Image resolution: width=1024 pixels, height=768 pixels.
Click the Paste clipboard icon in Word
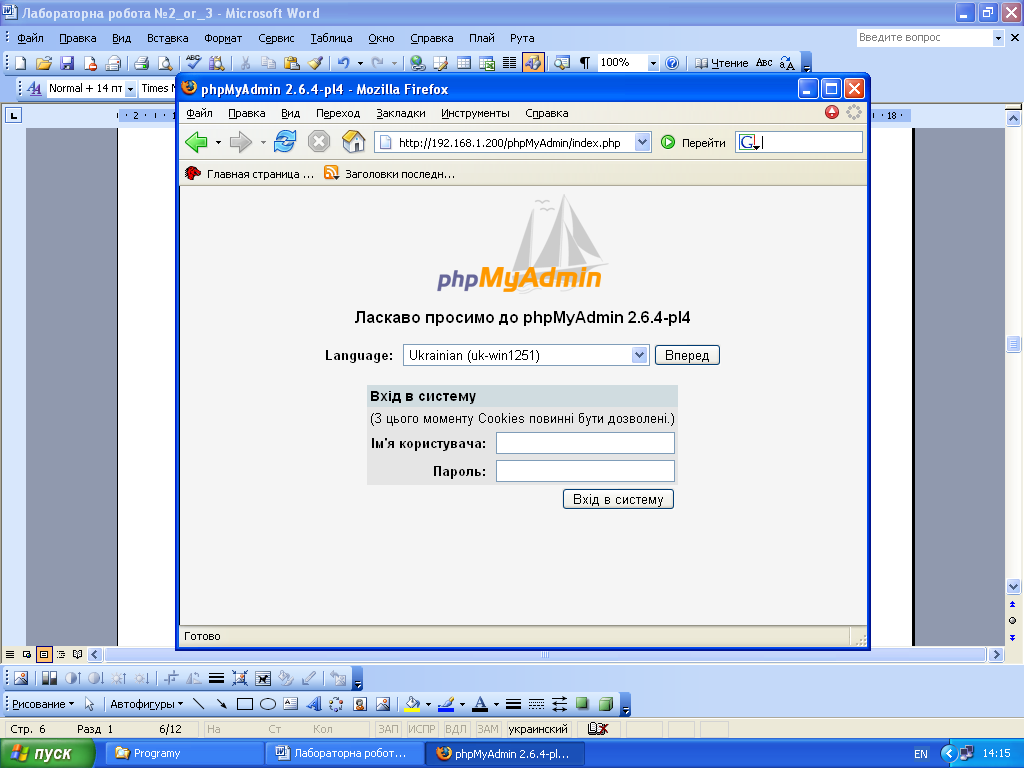(292, 63)
